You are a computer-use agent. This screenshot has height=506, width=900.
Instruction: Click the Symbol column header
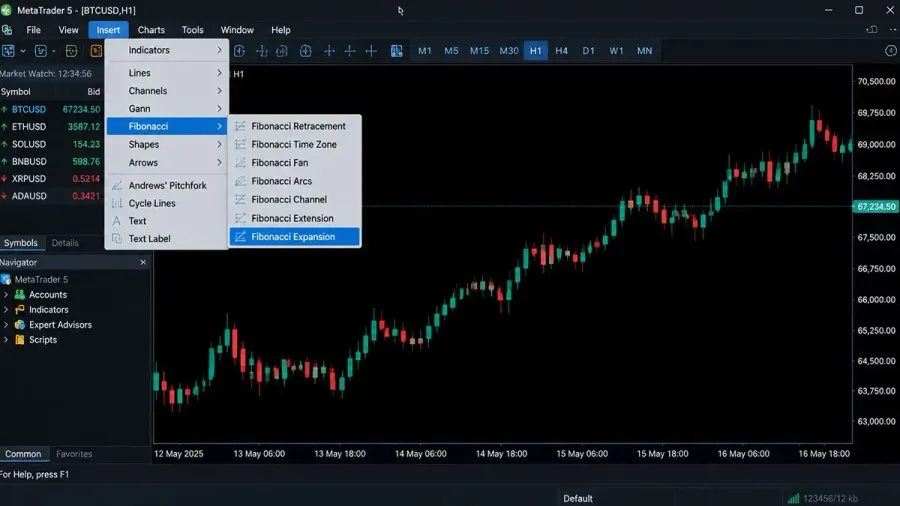pyautogui.click(x=15, y=92)
